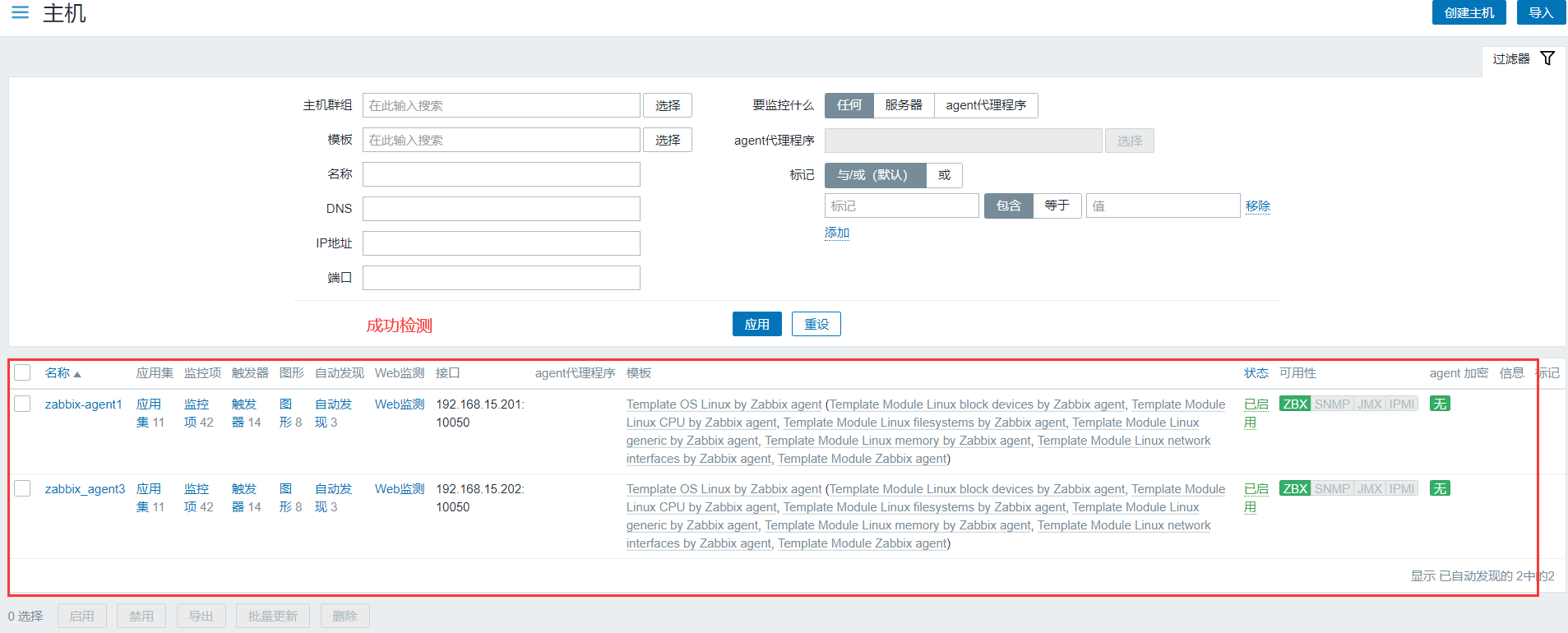Click 移除 to remove tag row
The width and height of the screenshot is (1568, 633).
(x=1258, y=206)
